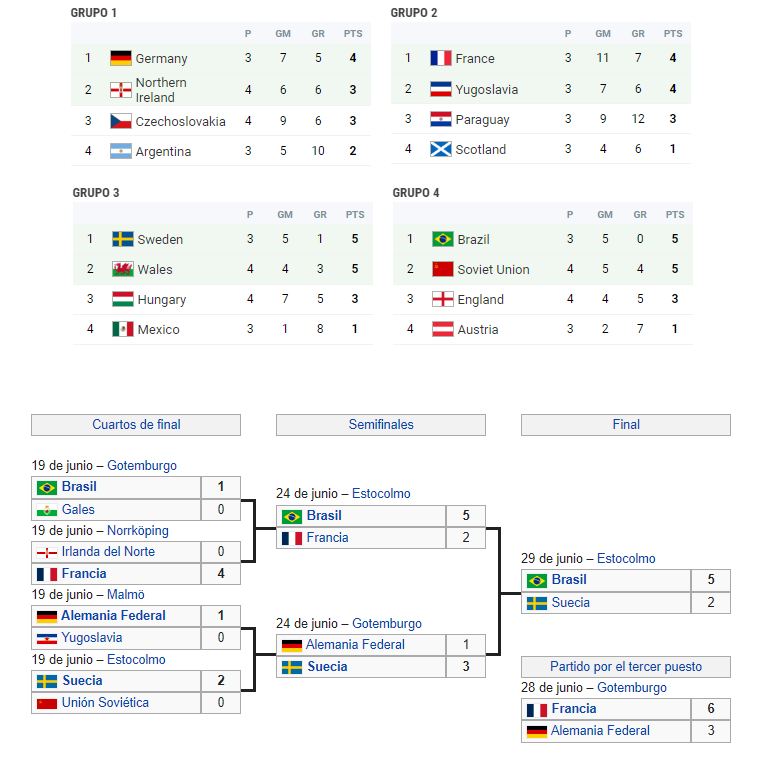Open the Malmö city link
The image size is (773, 769).
pyautogui.click(x=126, y=594)
